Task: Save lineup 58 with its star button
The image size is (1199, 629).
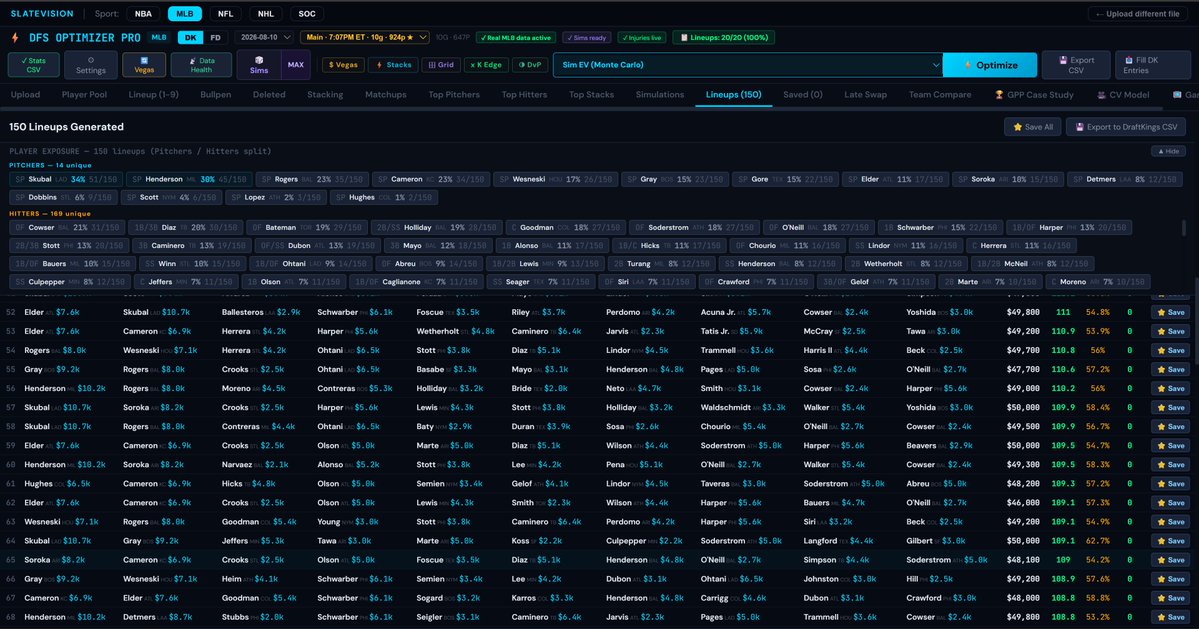Action: [1171, 426]
